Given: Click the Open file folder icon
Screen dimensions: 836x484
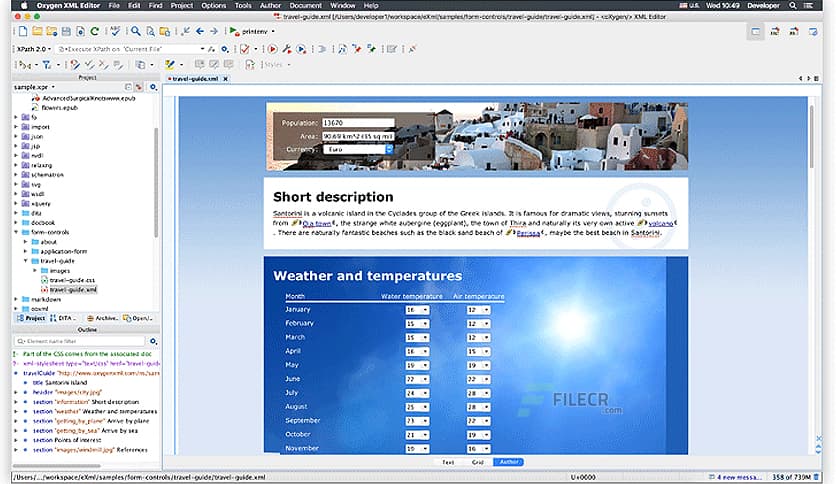Looking at the screenshot, I should click(x=37, y=31).
